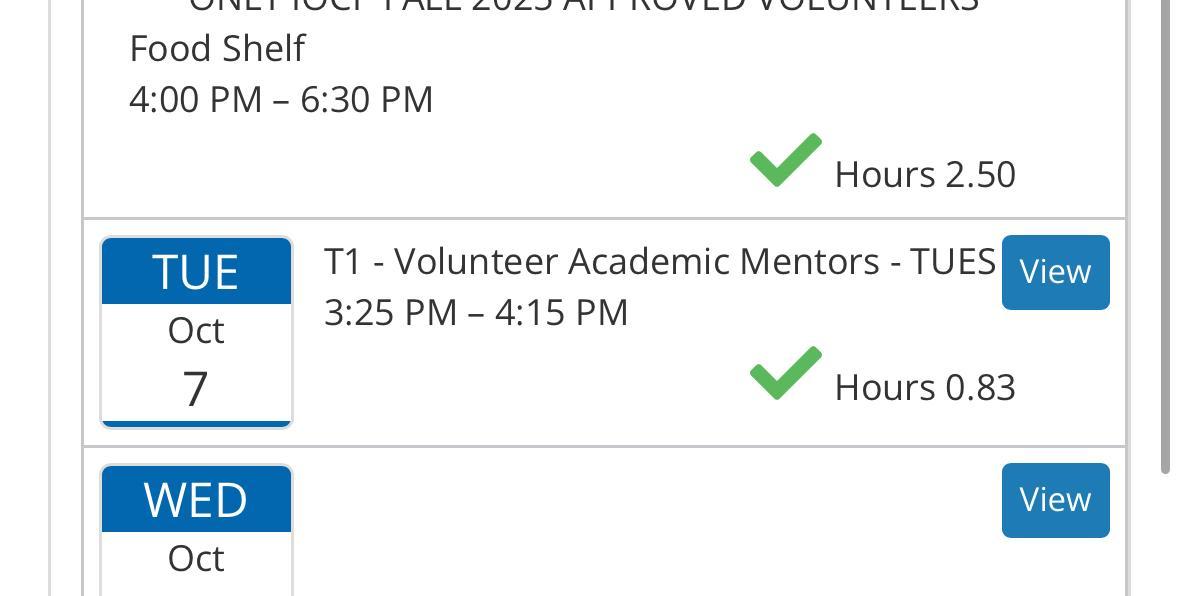Click the blue WED day header
The height and width of the screenshot is (596, 1179).
[x=196, y=500]
